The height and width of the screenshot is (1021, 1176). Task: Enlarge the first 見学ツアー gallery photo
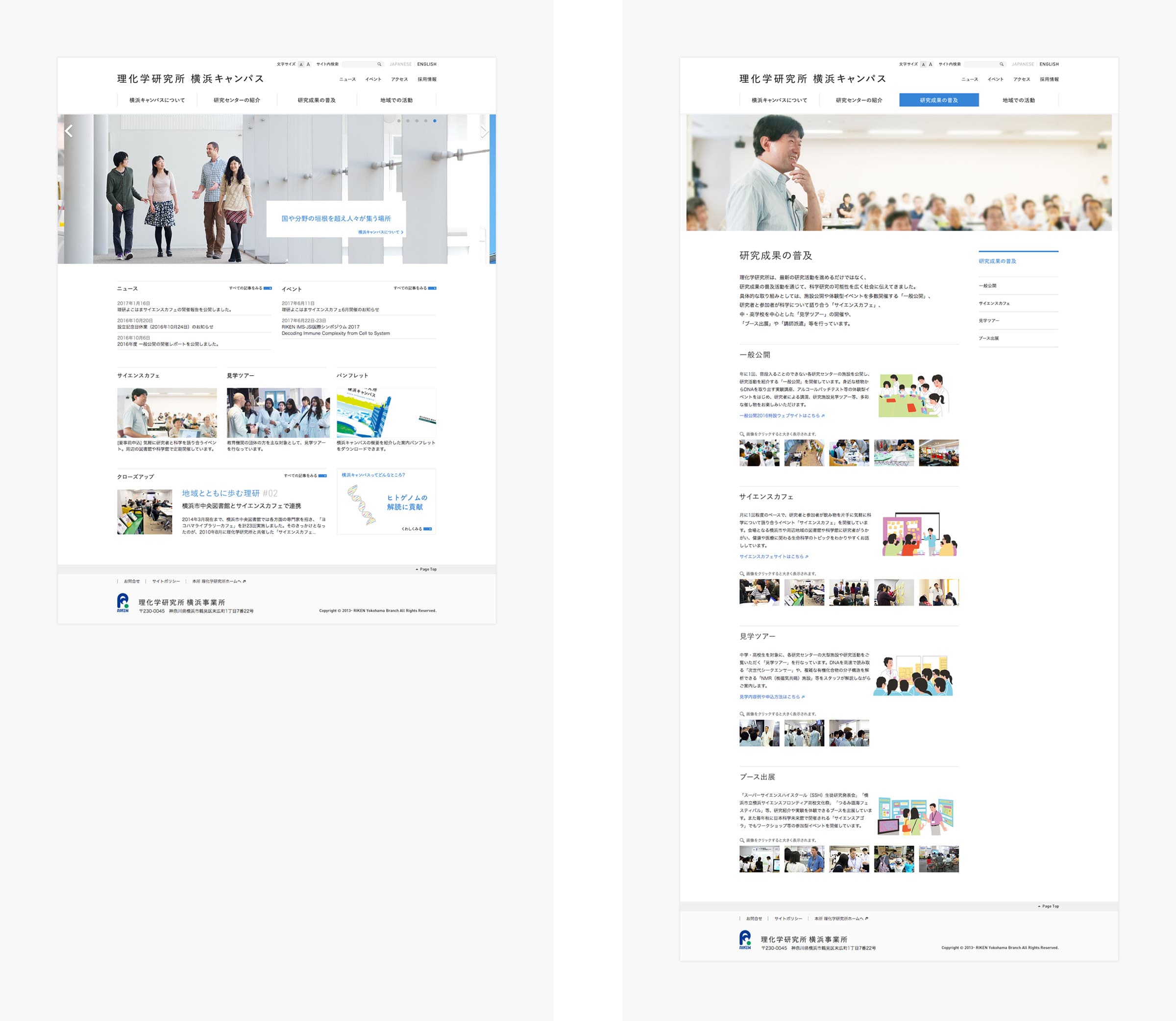click(759, 733)
